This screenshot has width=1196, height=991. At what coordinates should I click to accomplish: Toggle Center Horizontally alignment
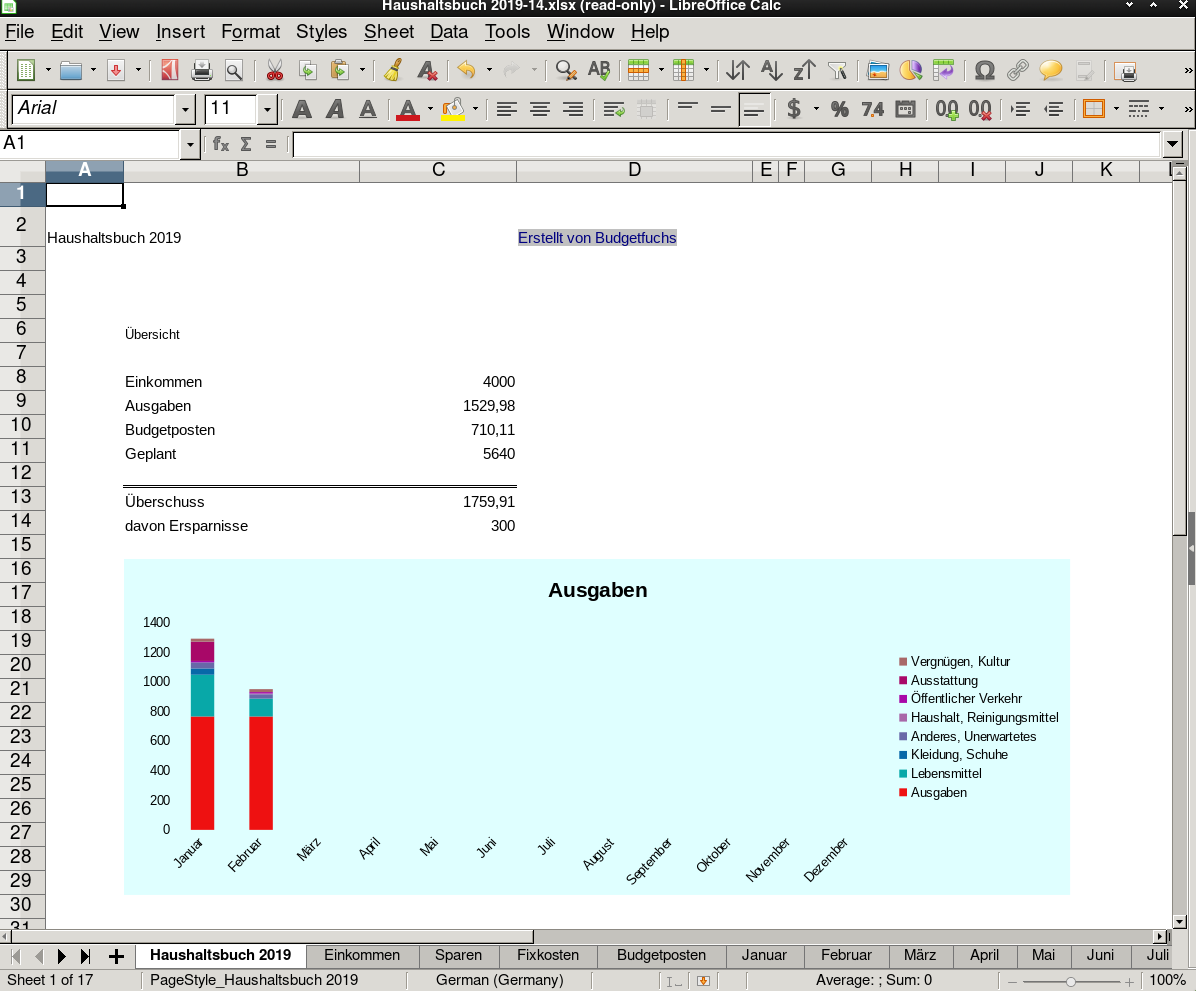540,109
